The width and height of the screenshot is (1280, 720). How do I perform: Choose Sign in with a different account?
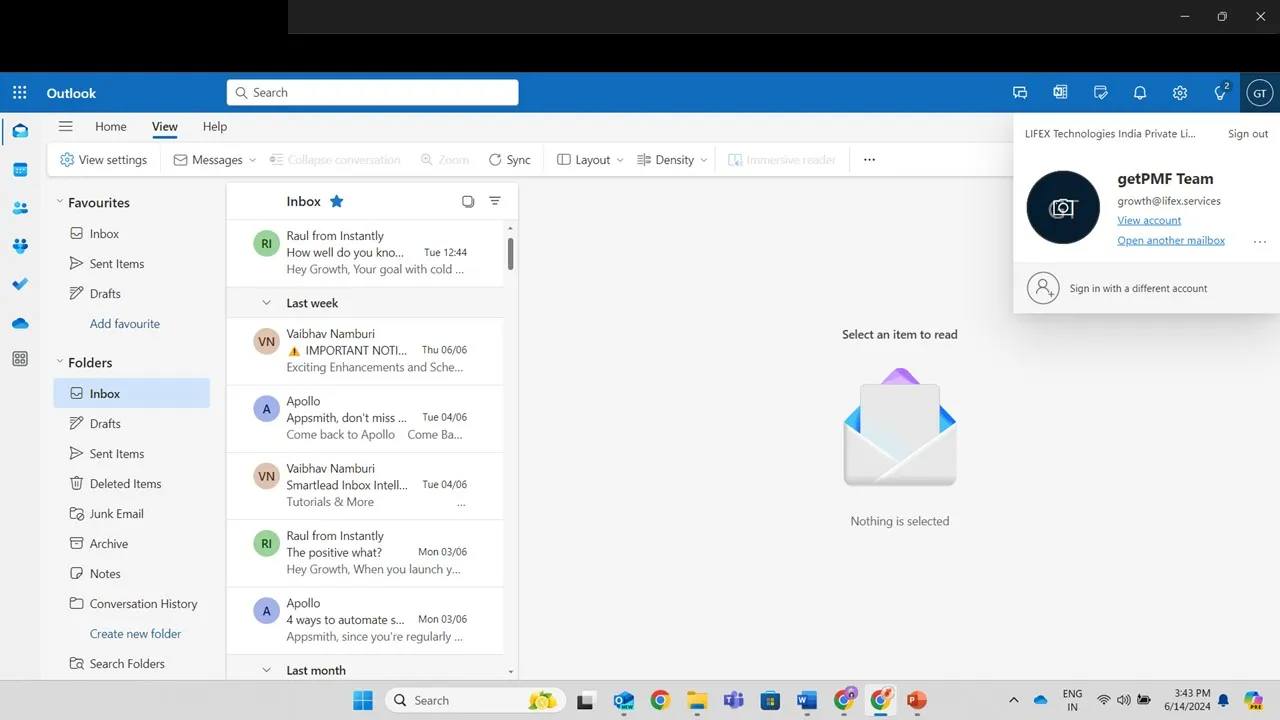[1146, 288]
